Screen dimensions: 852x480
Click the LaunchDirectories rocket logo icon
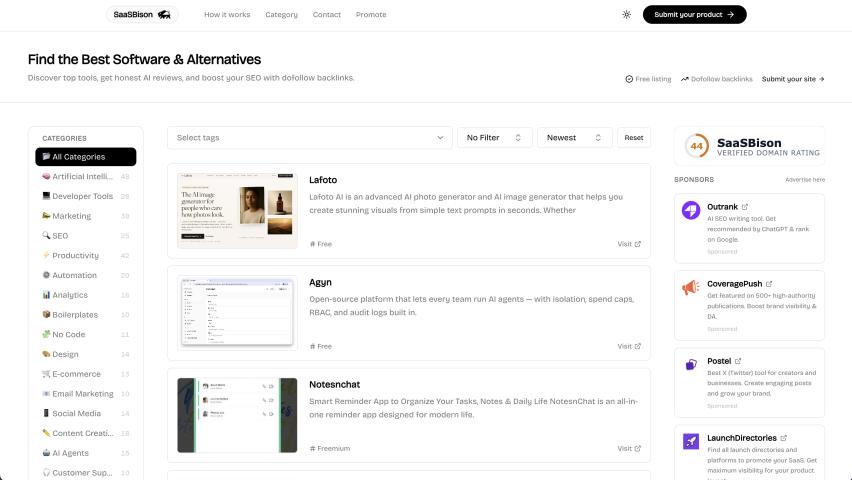click(691, 441)
